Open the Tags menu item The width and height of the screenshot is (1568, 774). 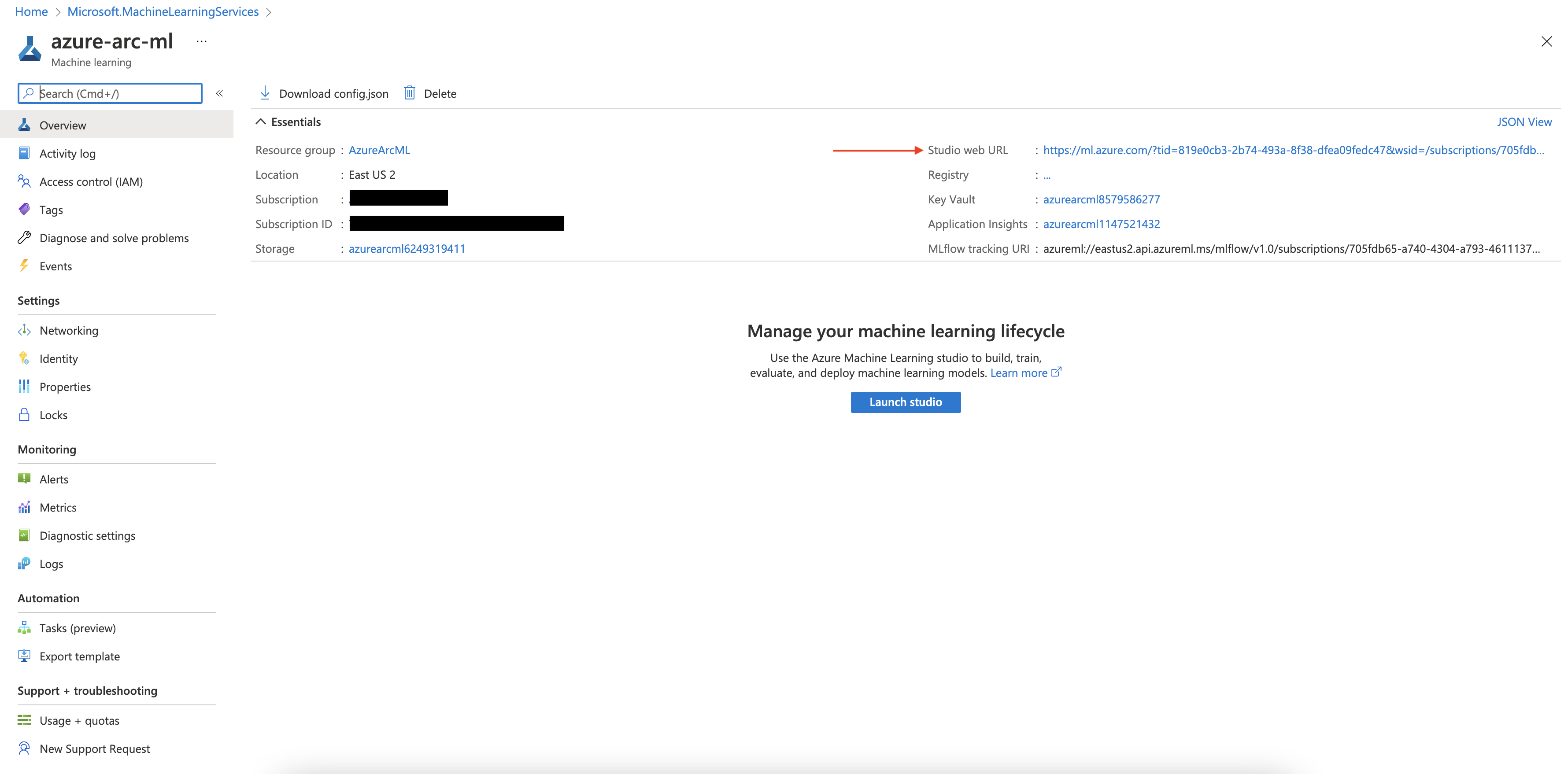51,210
